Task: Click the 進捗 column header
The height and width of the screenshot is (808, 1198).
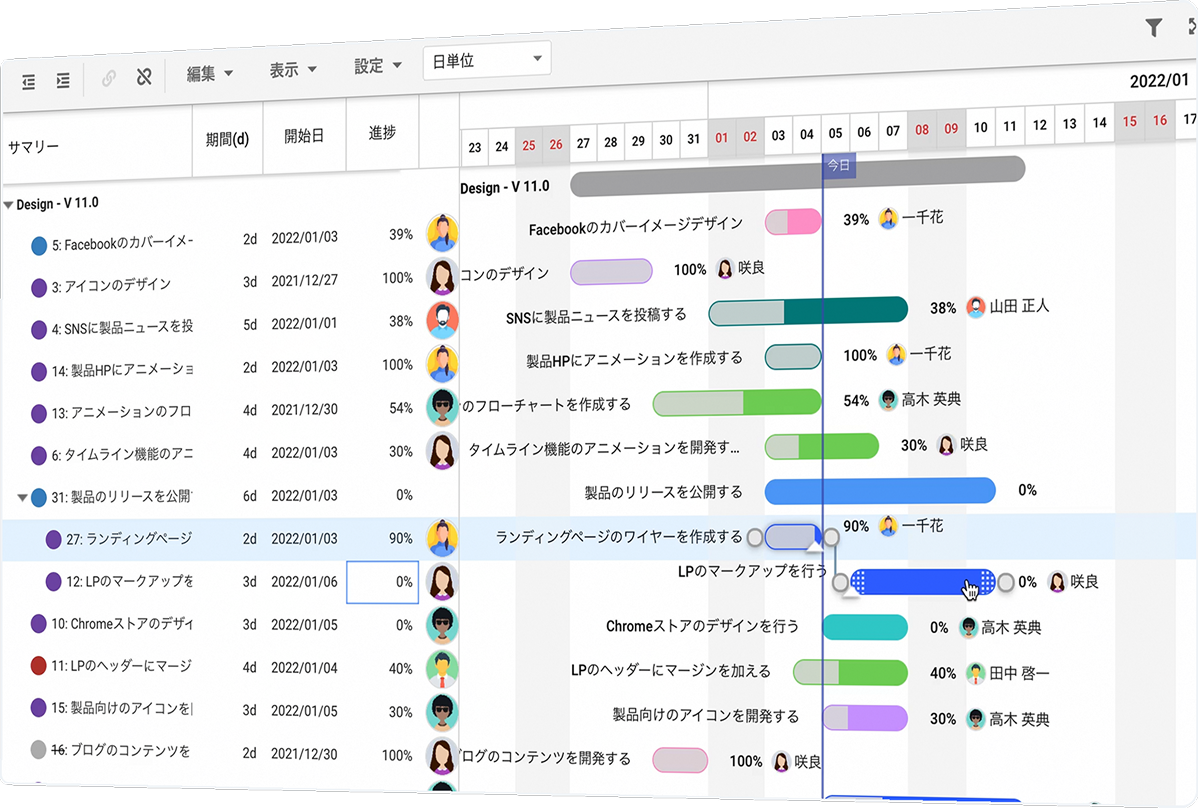Action: click(382, 132)
